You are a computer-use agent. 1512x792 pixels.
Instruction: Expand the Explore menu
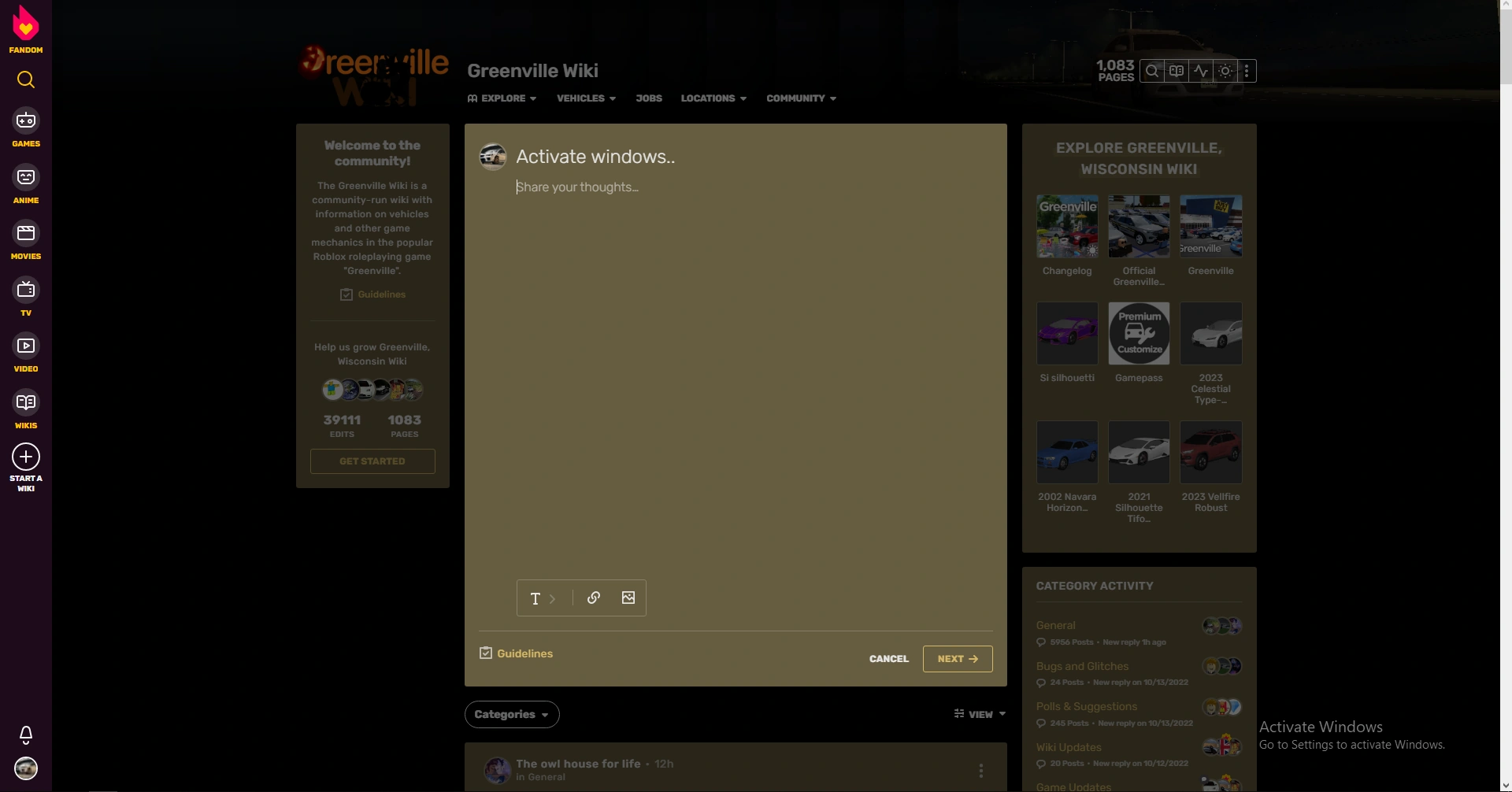502,98
